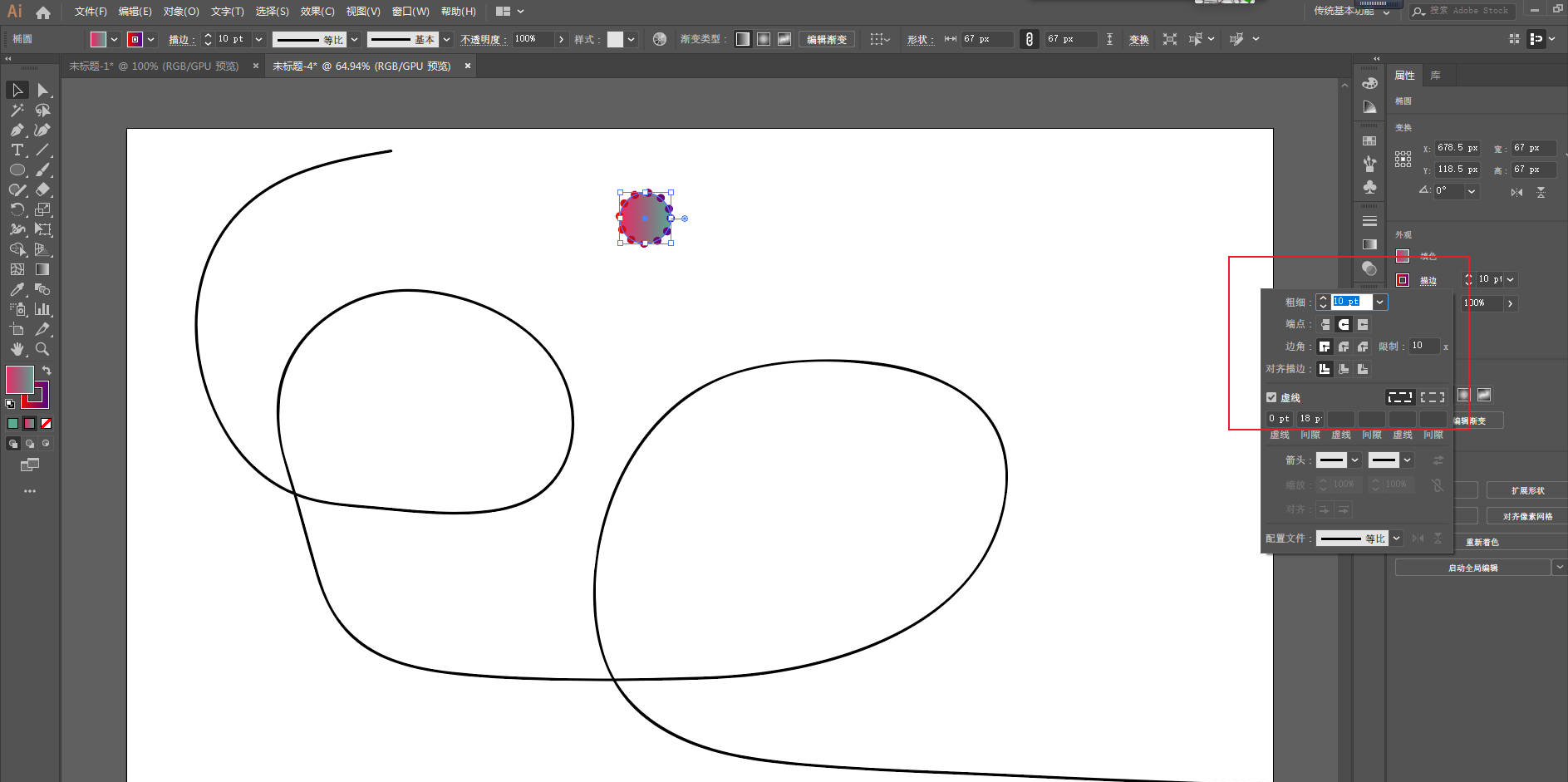Pick the Eyedropper tool

pyautogui.click(x=17, y=289)
